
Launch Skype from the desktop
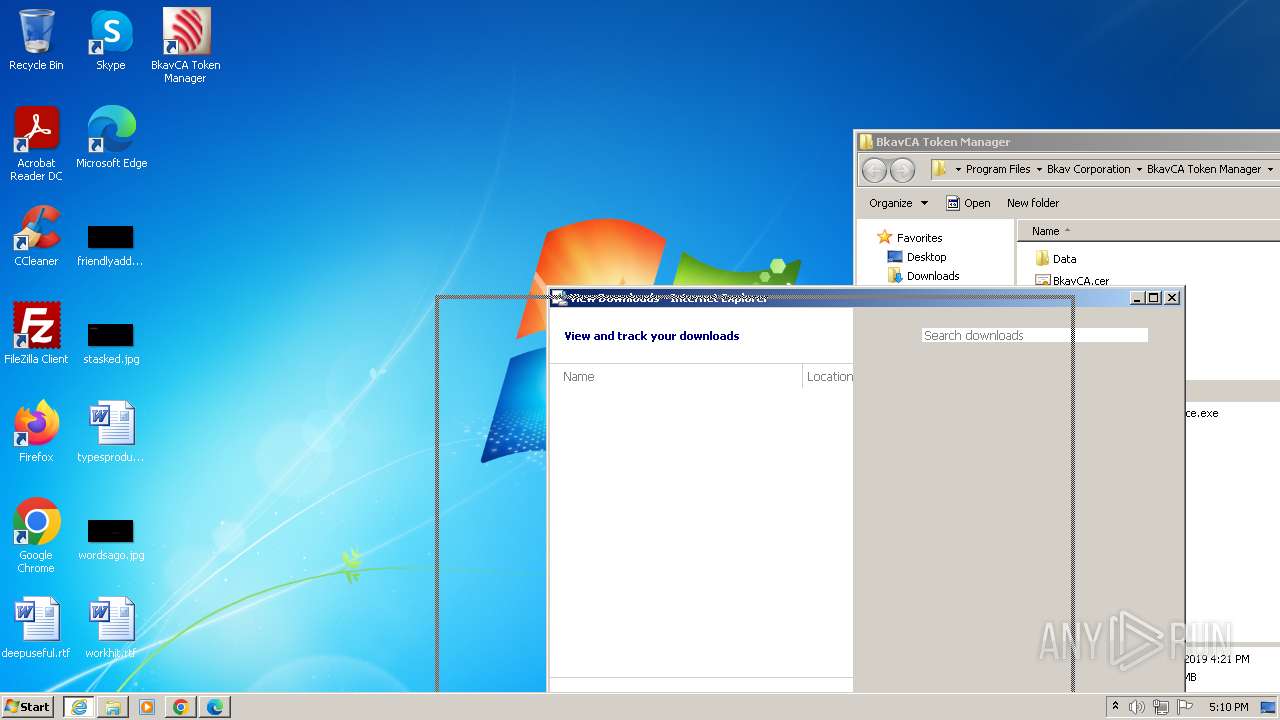tap(110, 40)
